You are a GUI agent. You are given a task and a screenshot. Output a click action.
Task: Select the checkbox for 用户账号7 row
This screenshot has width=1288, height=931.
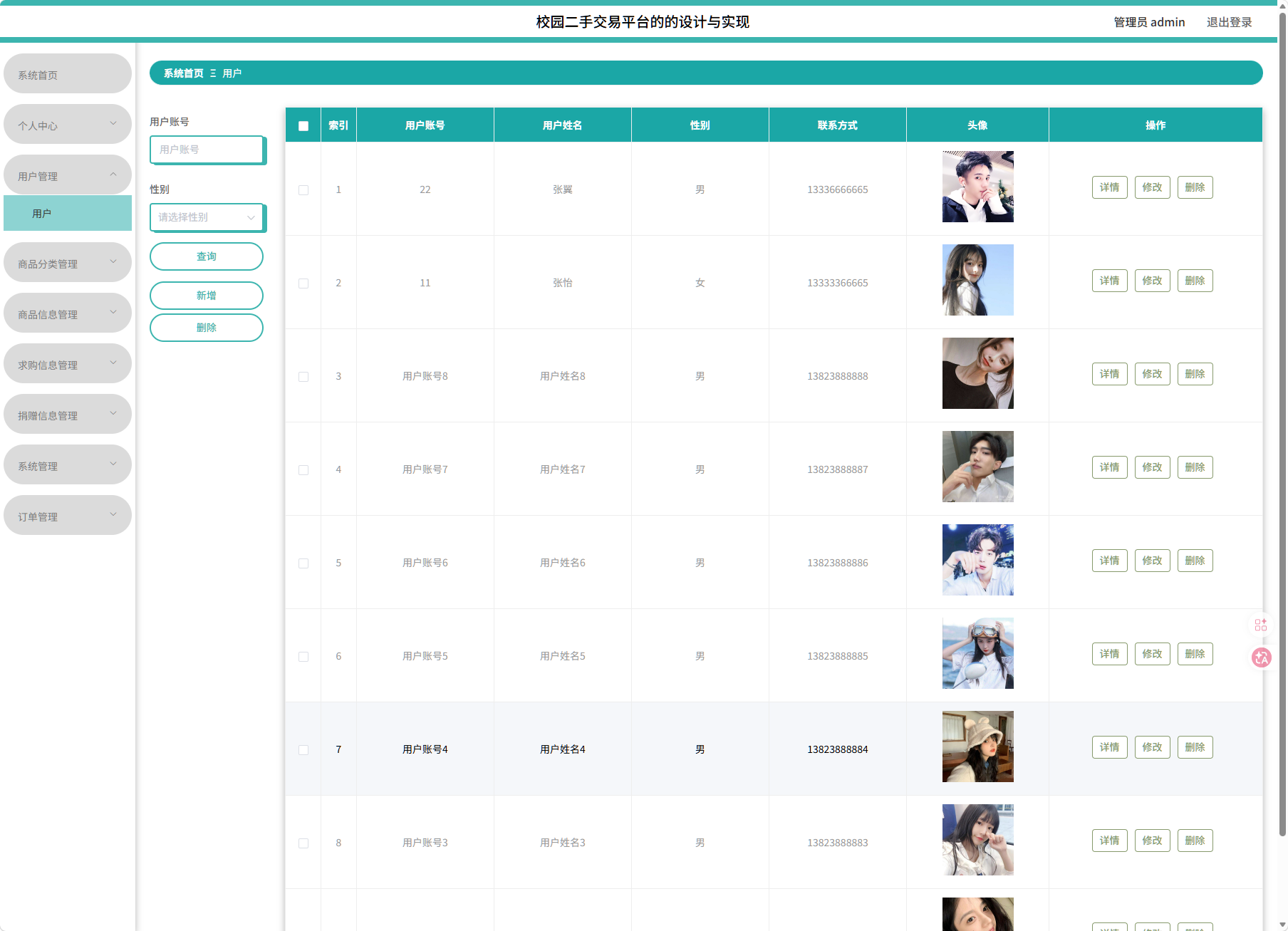coord(303,470)
